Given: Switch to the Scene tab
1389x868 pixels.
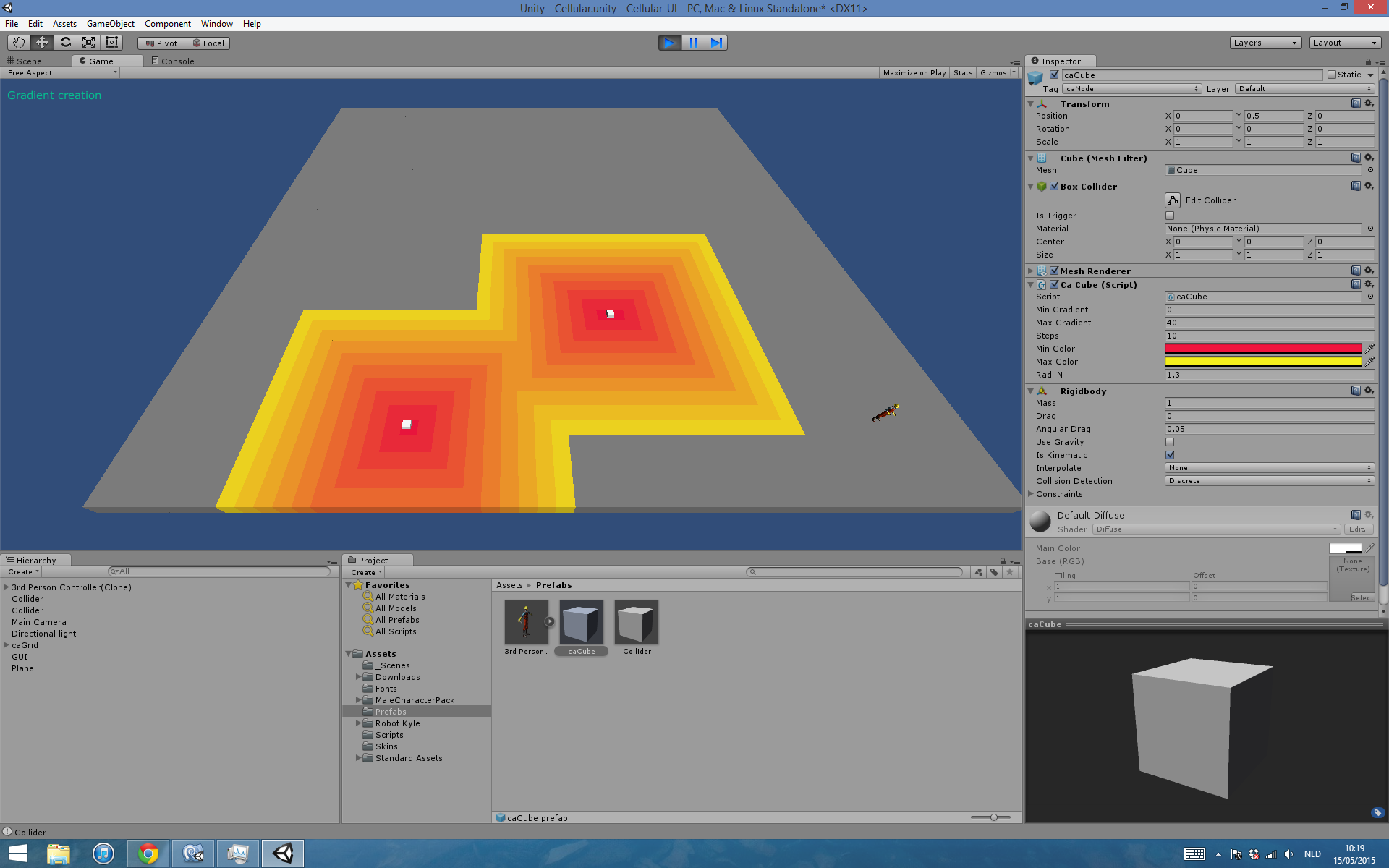Looking at the screenshot, I should [x=25, y=61].
